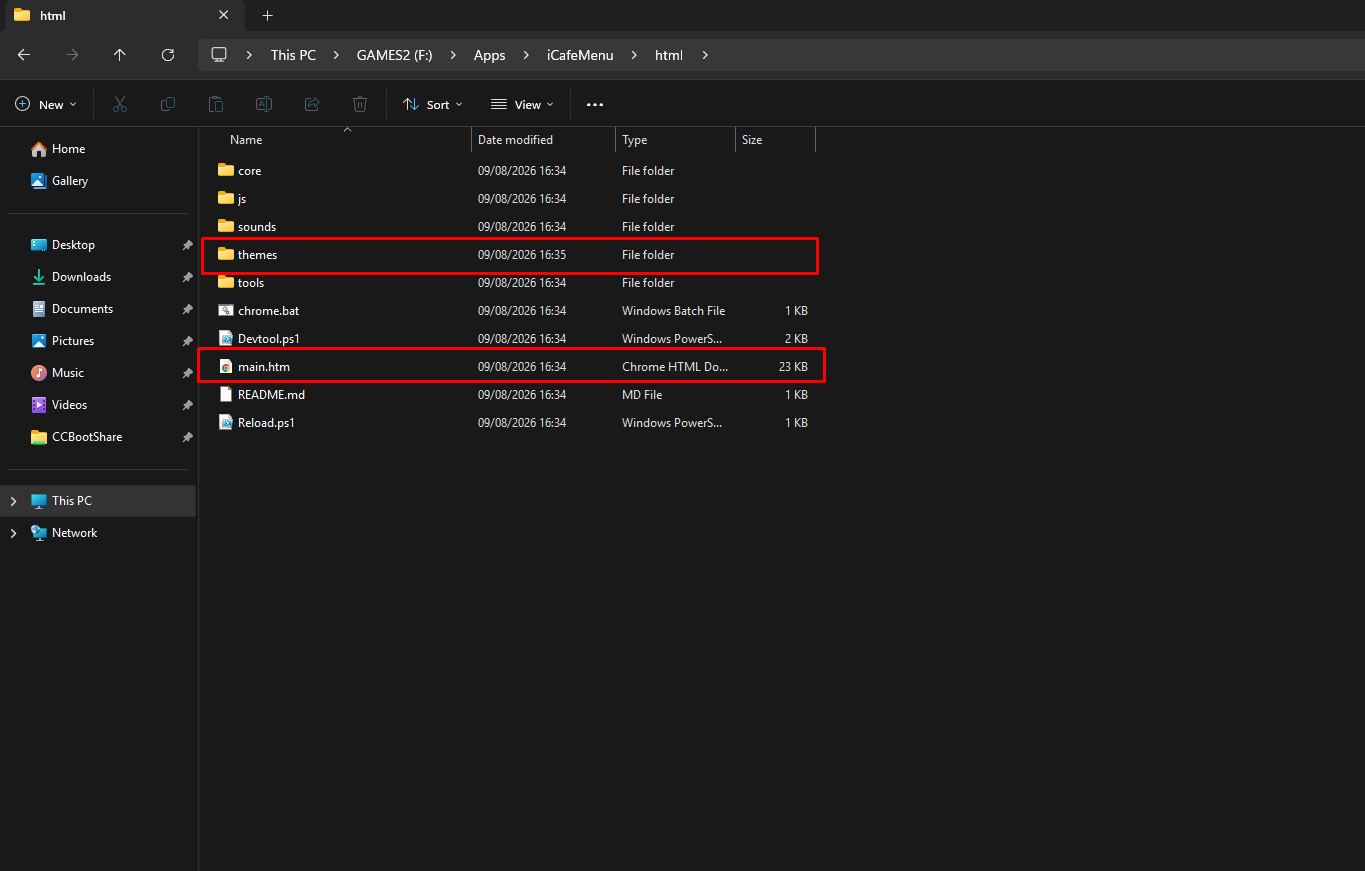This screenshot has width=1365, height=871.
Task: Jump to GAMES2 (F:) breadcrumb
Action: pos(395,55)
